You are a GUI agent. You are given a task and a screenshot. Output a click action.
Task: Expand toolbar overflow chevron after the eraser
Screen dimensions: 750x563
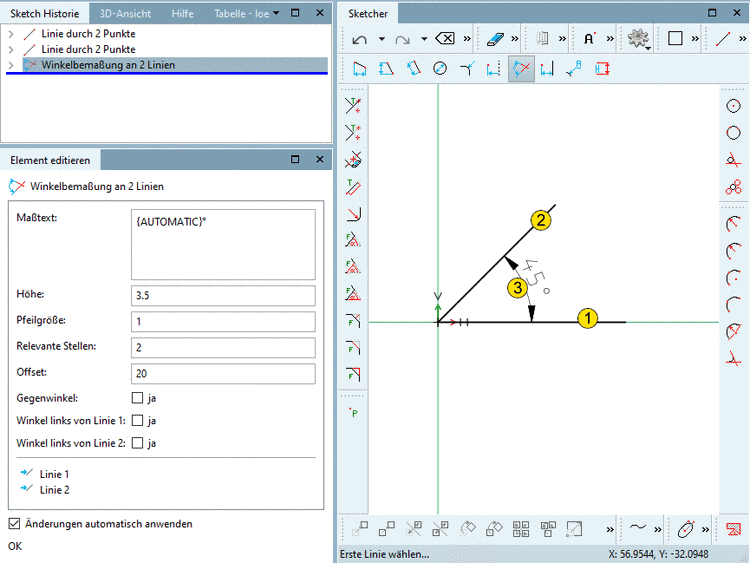[x=515, y=39]
